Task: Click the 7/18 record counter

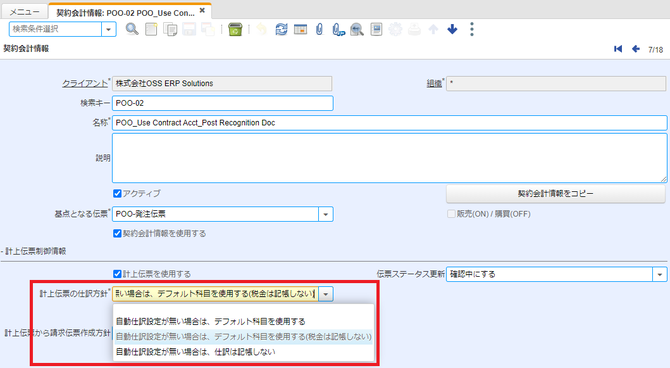Action: (x=655, y=50)
